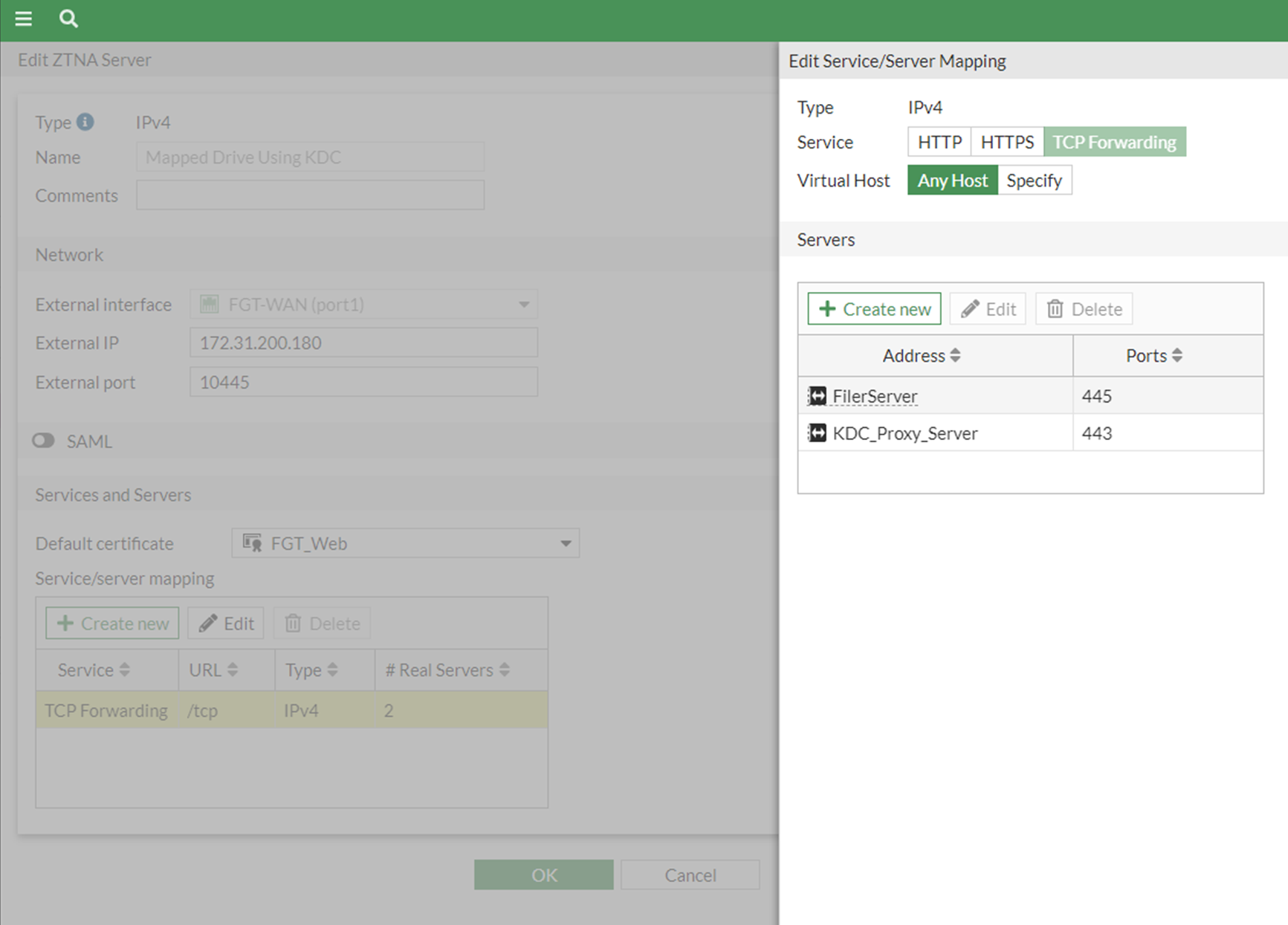This screenshot has height=925, width=1288.
Task: Click Create new in the Servers panel
Action: pyautogui.click(x=873, y=308)
